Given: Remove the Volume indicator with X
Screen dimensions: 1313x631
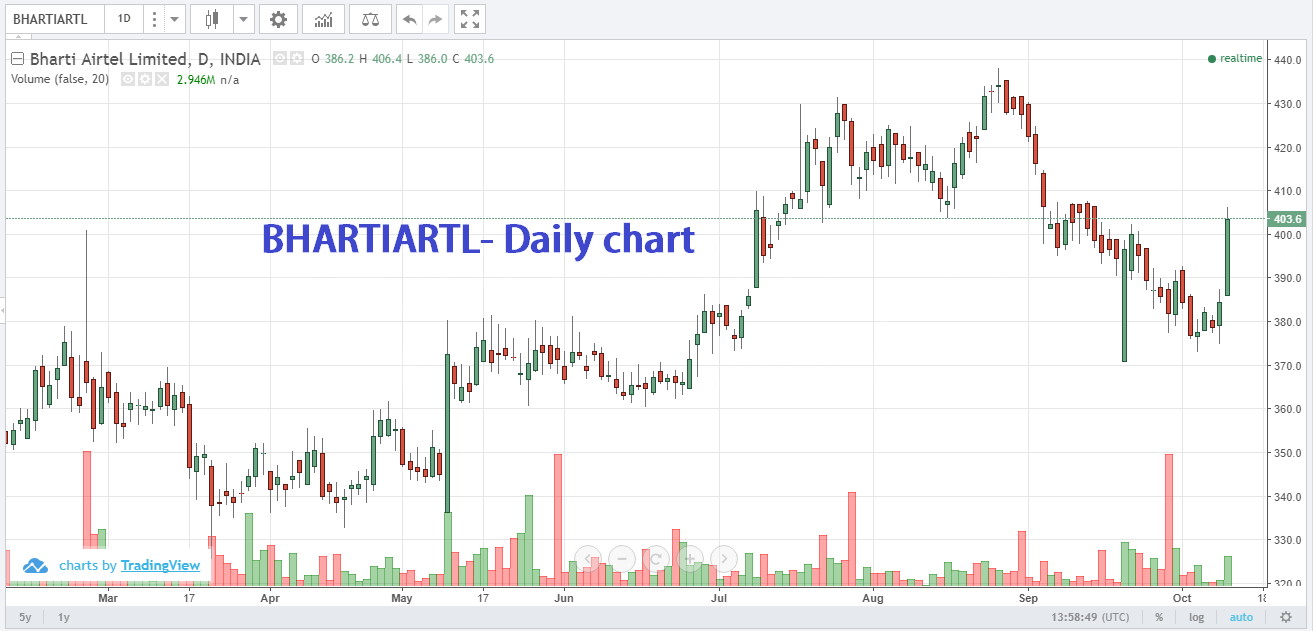Looking at the screenshot, I should pyautogui.click(x=161, y=79).
